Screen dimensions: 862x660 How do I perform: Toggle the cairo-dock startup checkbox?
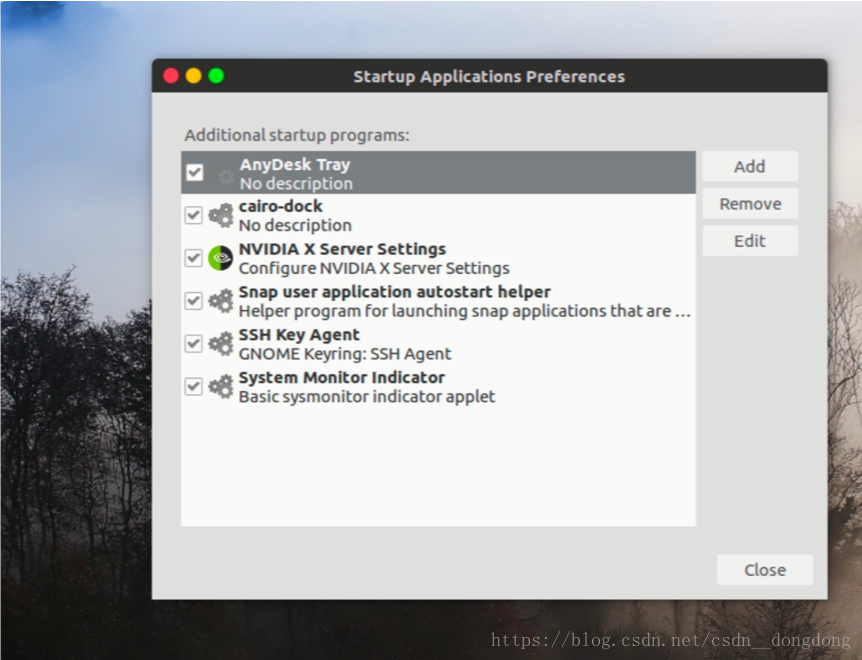[194, 215]
